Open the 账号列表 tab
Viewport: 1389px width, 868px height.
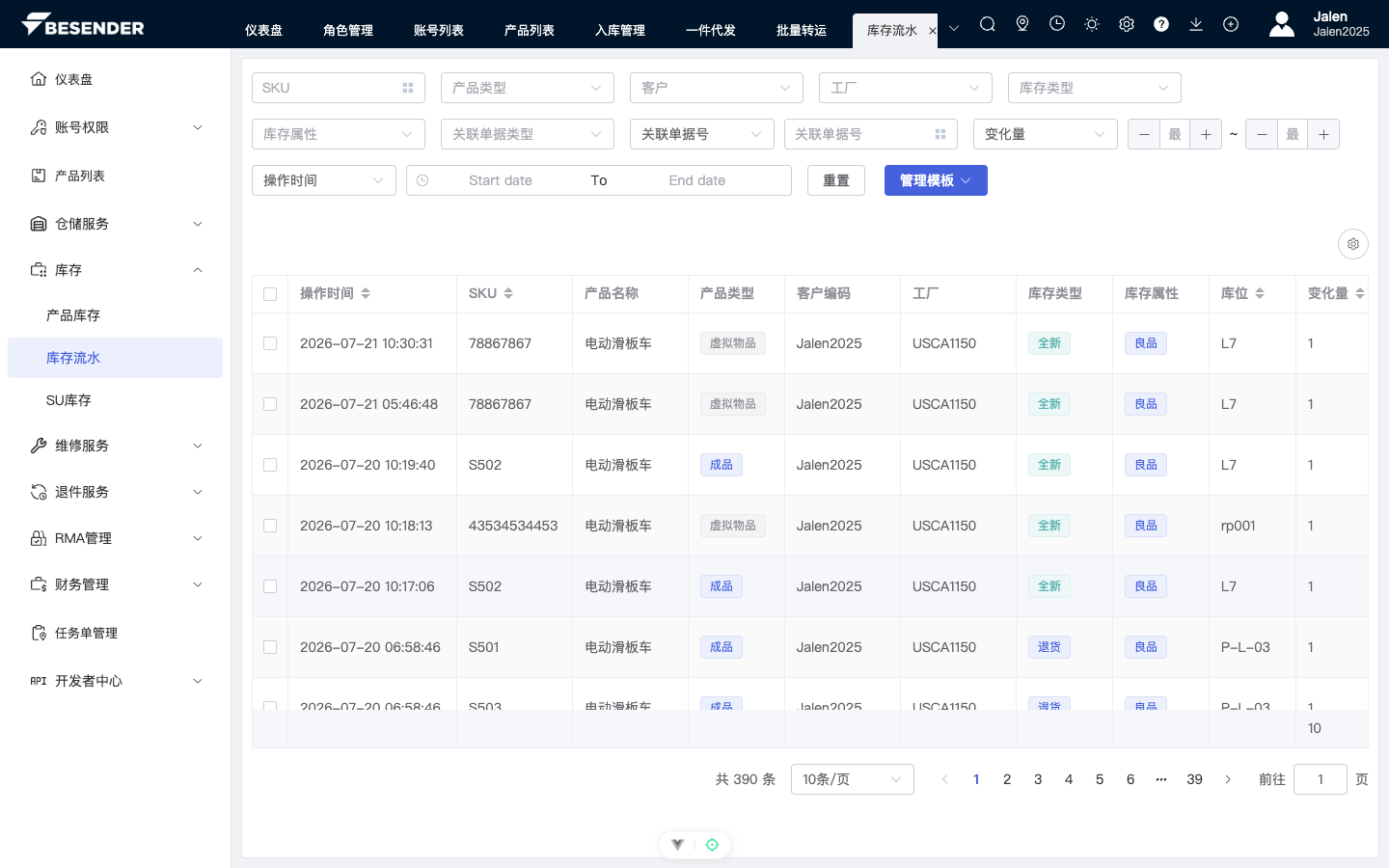(439, 31)
